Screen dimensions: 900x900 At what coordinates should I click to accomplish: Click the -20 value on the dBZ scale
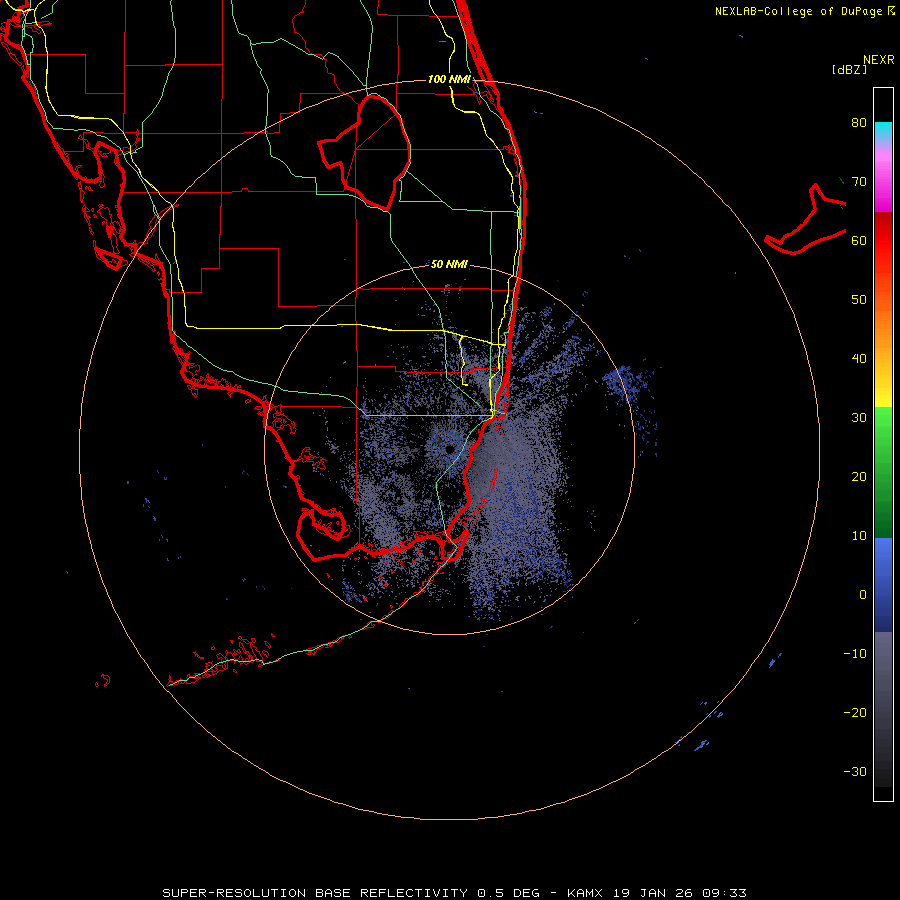pyautogui.click(x=855, y=712)
